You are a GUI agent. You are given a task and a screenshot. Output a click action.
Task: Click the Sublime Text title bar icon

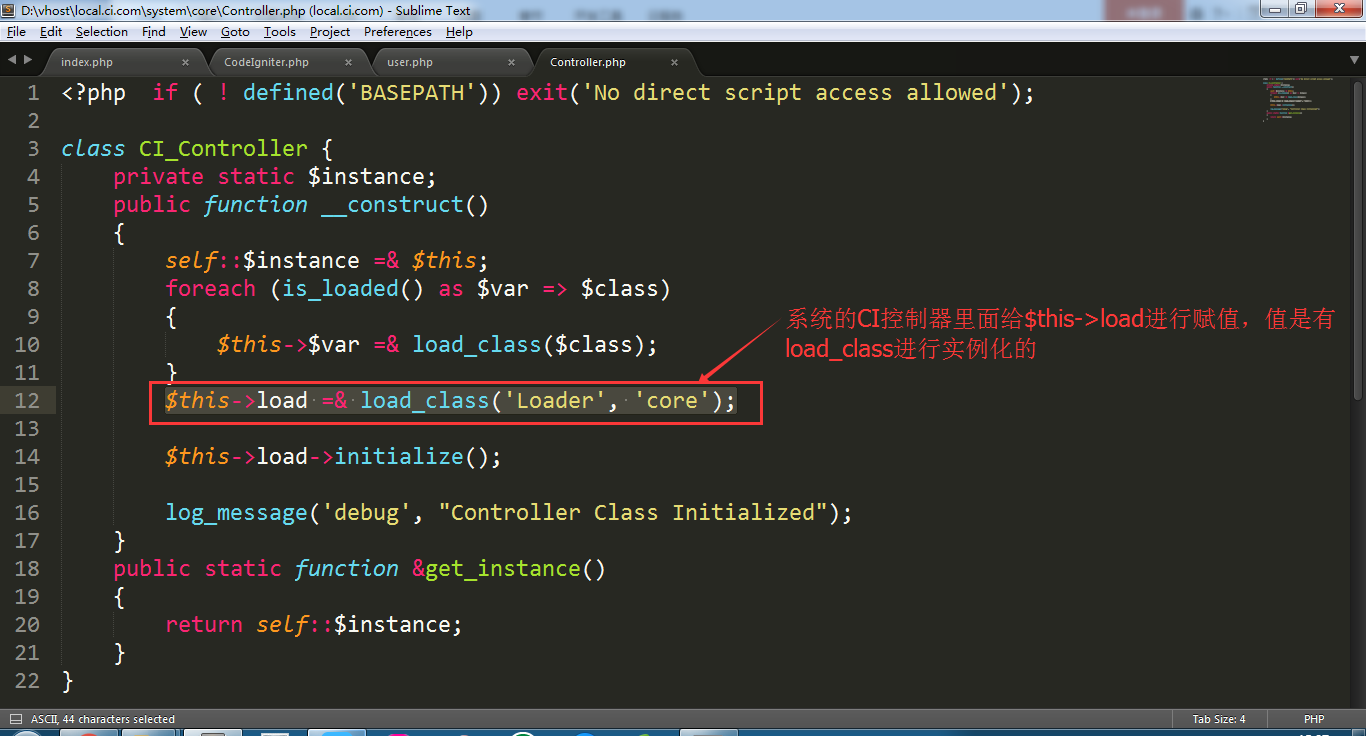pos(10,9)
